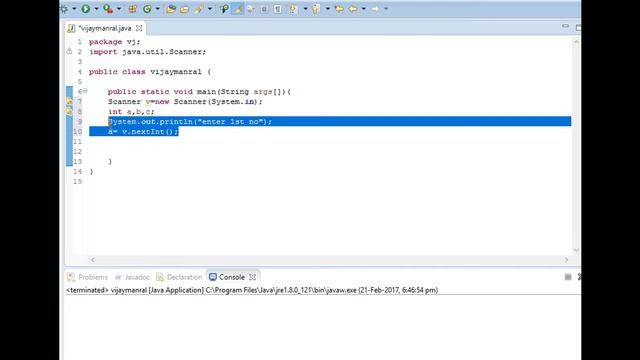Open the Next Annotation dropdown arrow
Image resolution: width=640 pixels, height=360 pixels.
[x=305, y=9]
